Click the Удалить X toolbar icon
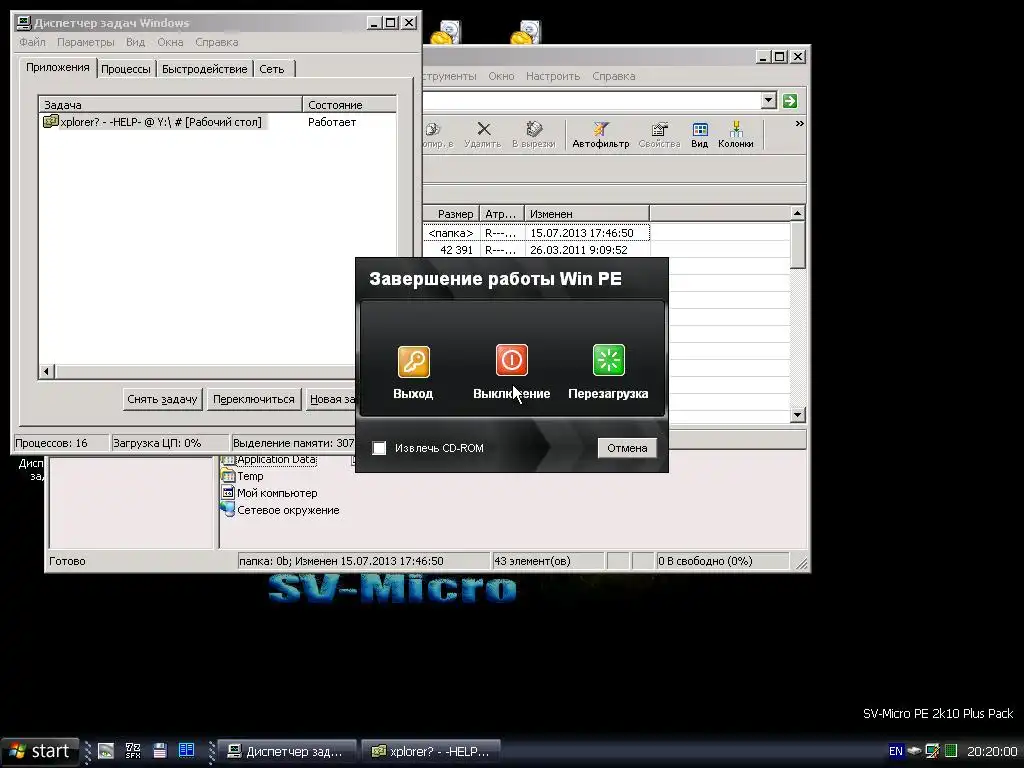This screenshot has height=768, width=1024. 483,135
